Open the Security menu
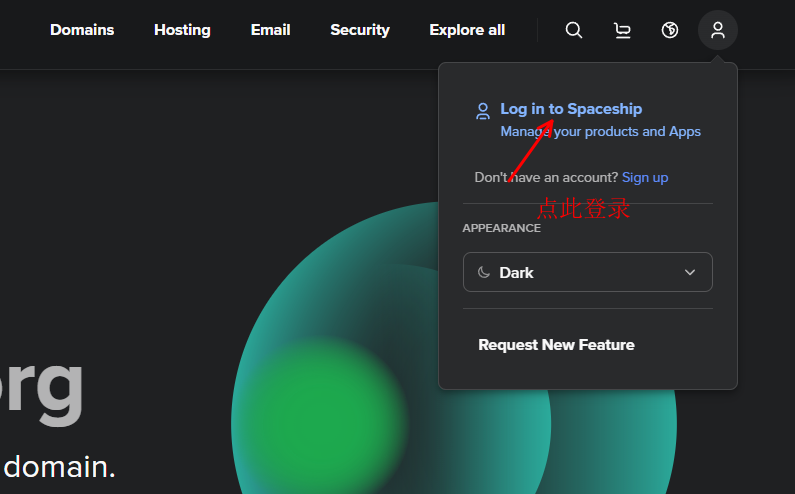Viewport: 795px width, 494px height. 360,30
